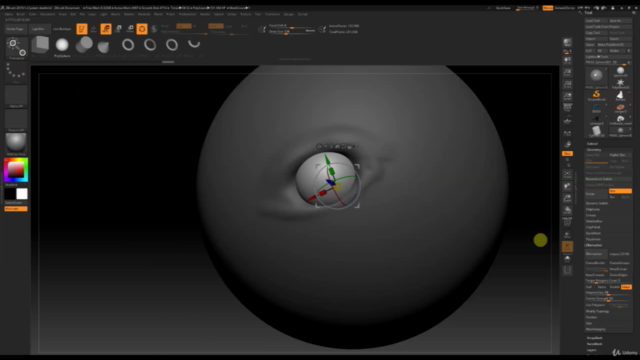Image resolution: width=640 pixels, height=360 pixels.
Task: Open the Zplugin menu
Action: click(289, 14)
